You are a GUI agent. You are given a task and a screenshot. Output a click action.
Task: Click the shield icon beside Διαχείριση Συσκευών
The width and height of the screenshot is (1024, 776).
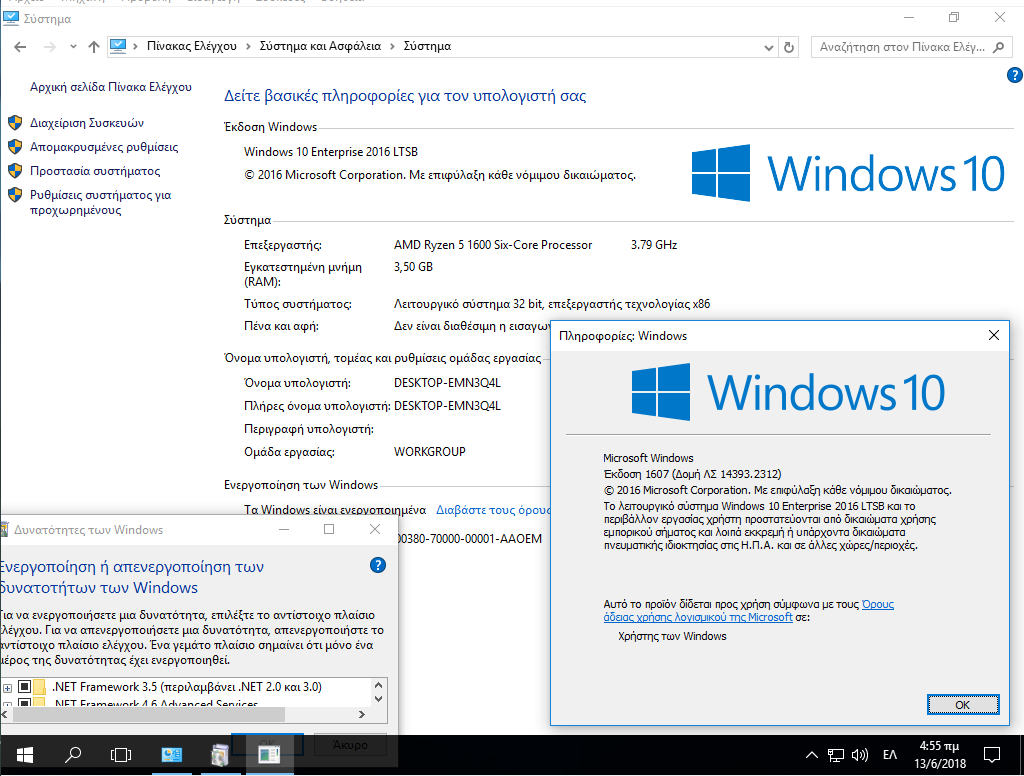tap(15, 123)
